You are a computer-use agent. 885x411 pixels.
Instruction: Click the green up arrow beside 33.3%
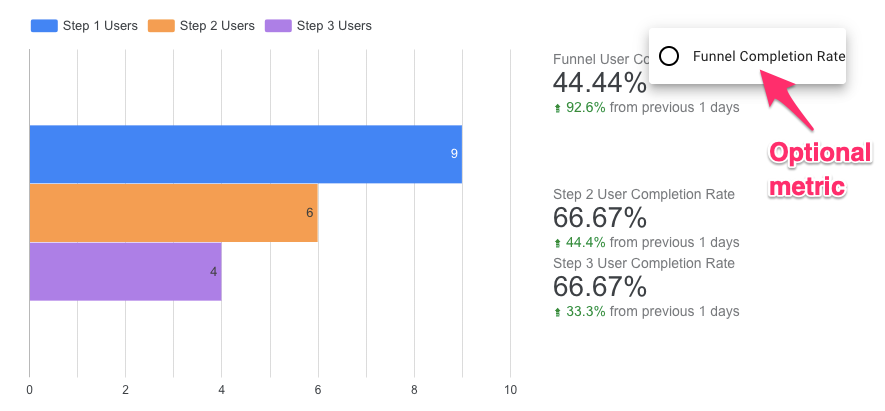tap(557, 312)
